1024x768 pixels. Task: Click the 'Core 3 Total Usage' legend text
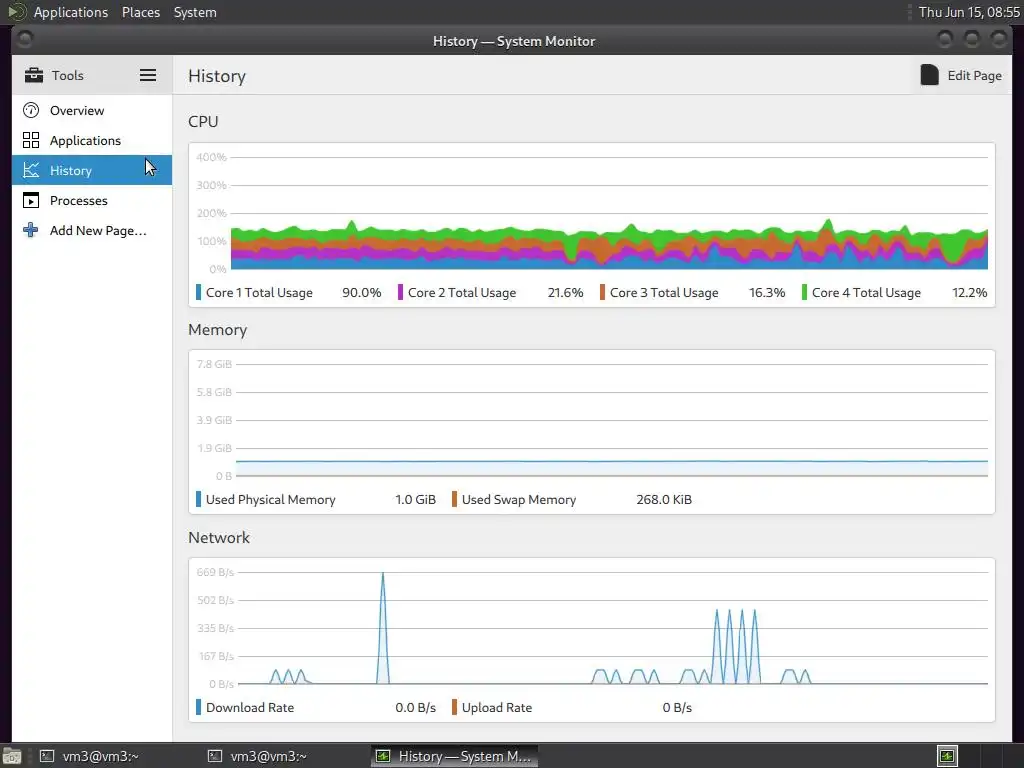(x=664, y=293)
